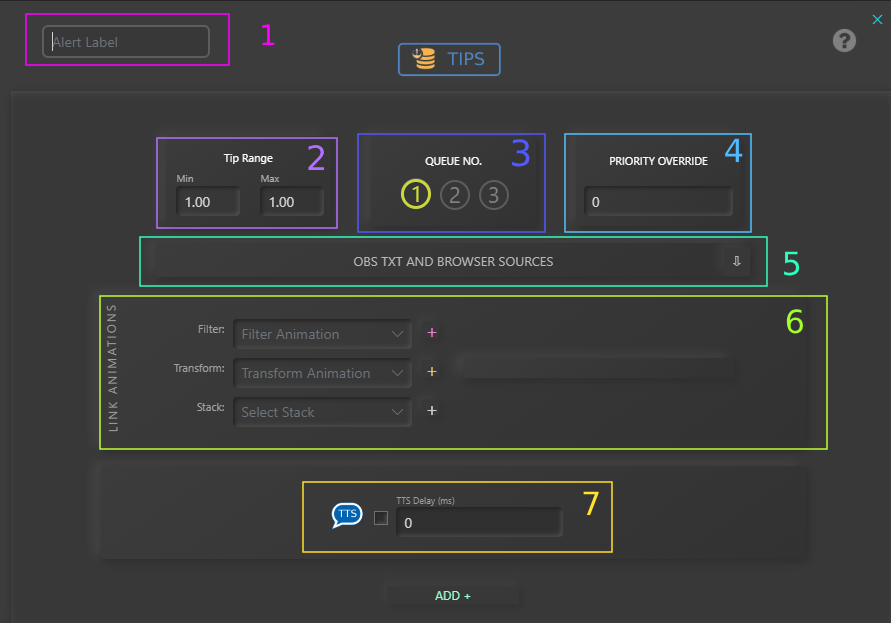Viewport: 891px width, 623px height.
Task: Click the yellow plus next to Transform
Action: pos(432,372)
